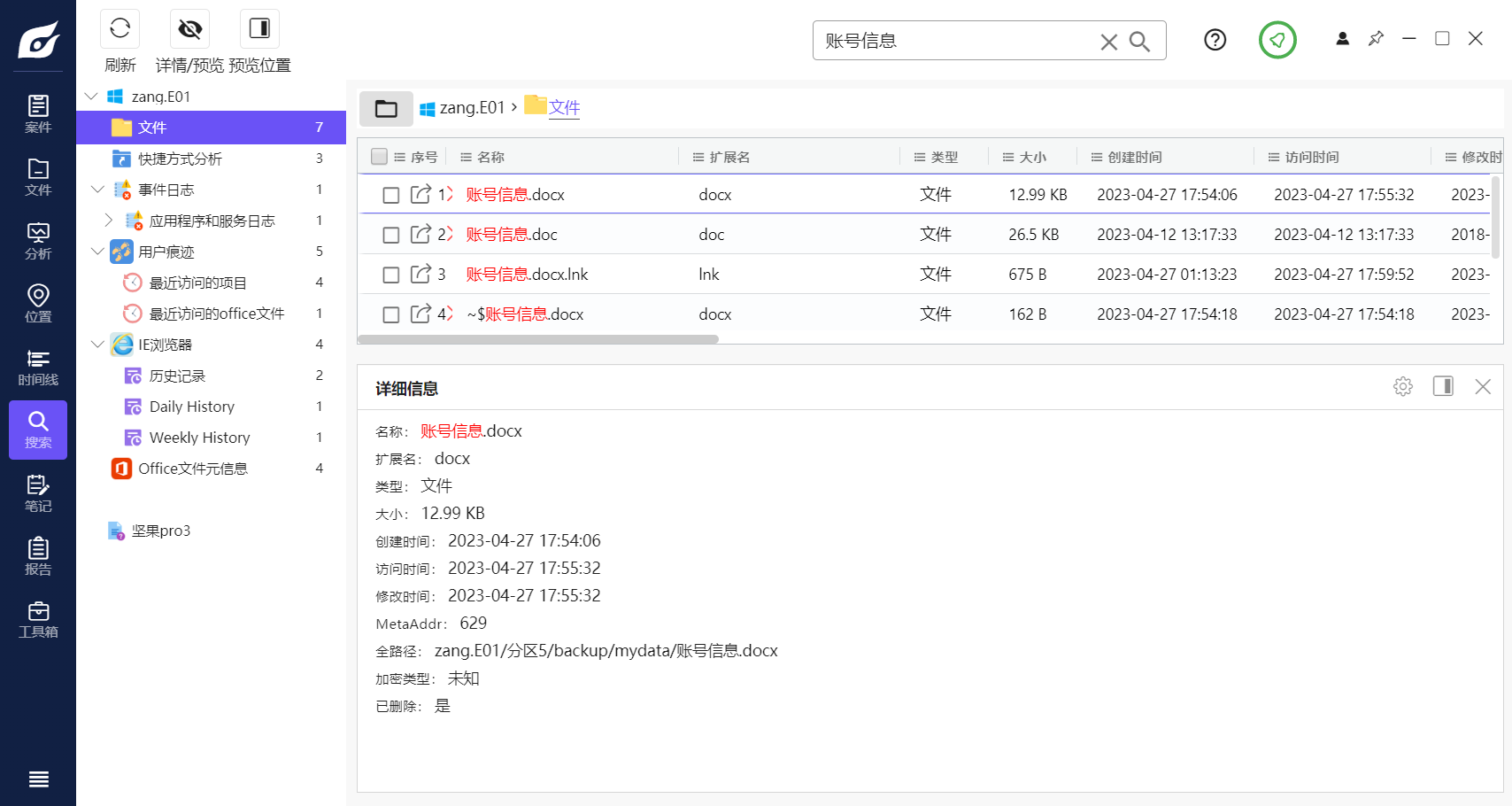Viewport: 1512px width, 806px height.
Task: Open the help question mark icon
Action: [x=1215, y=40]
